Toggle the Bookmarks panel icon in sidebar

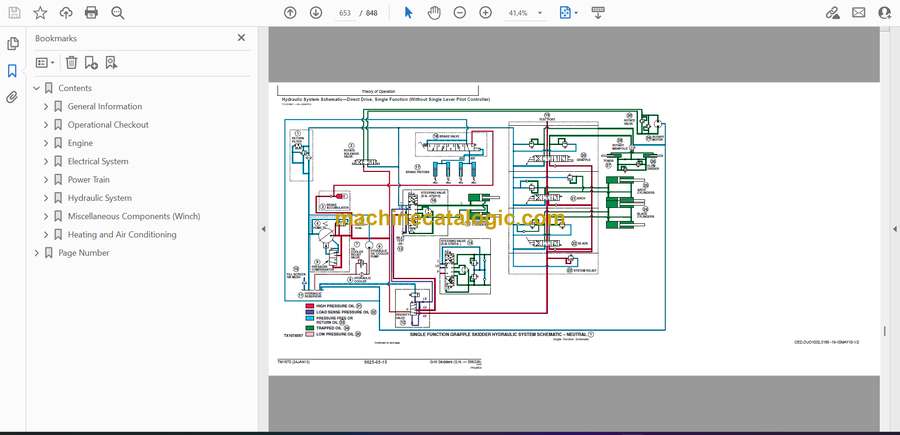pos(12,71)
